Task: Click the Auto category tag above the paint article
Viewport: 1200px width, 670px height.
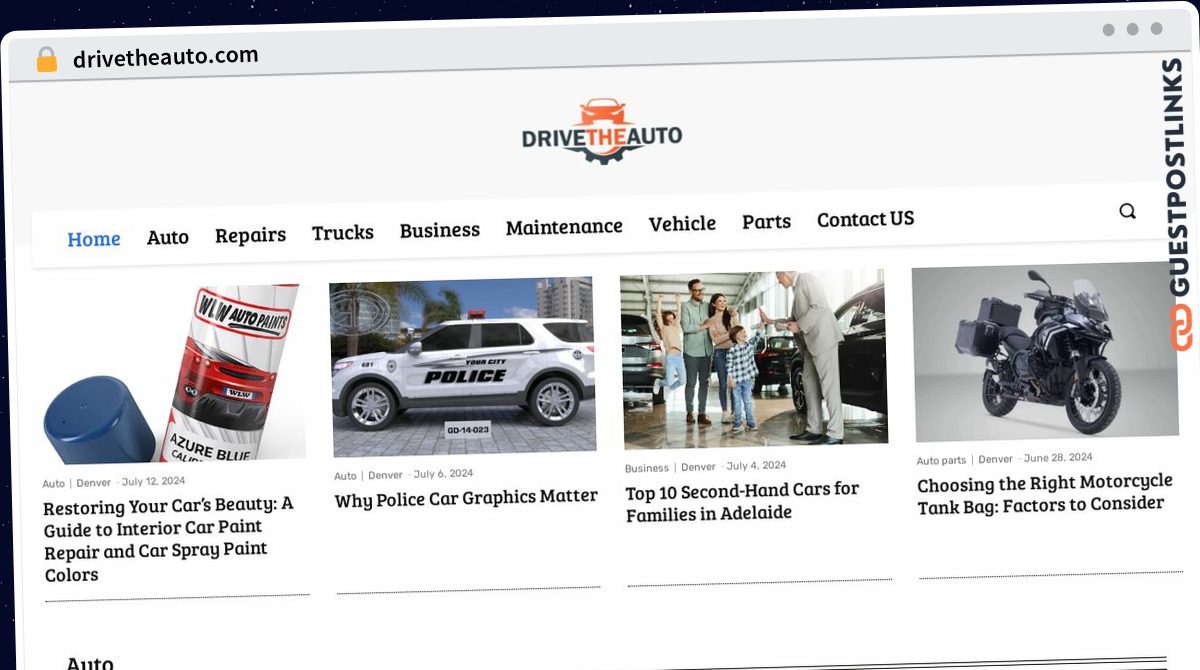Action: pyautogui.click(x=53, y=484)
